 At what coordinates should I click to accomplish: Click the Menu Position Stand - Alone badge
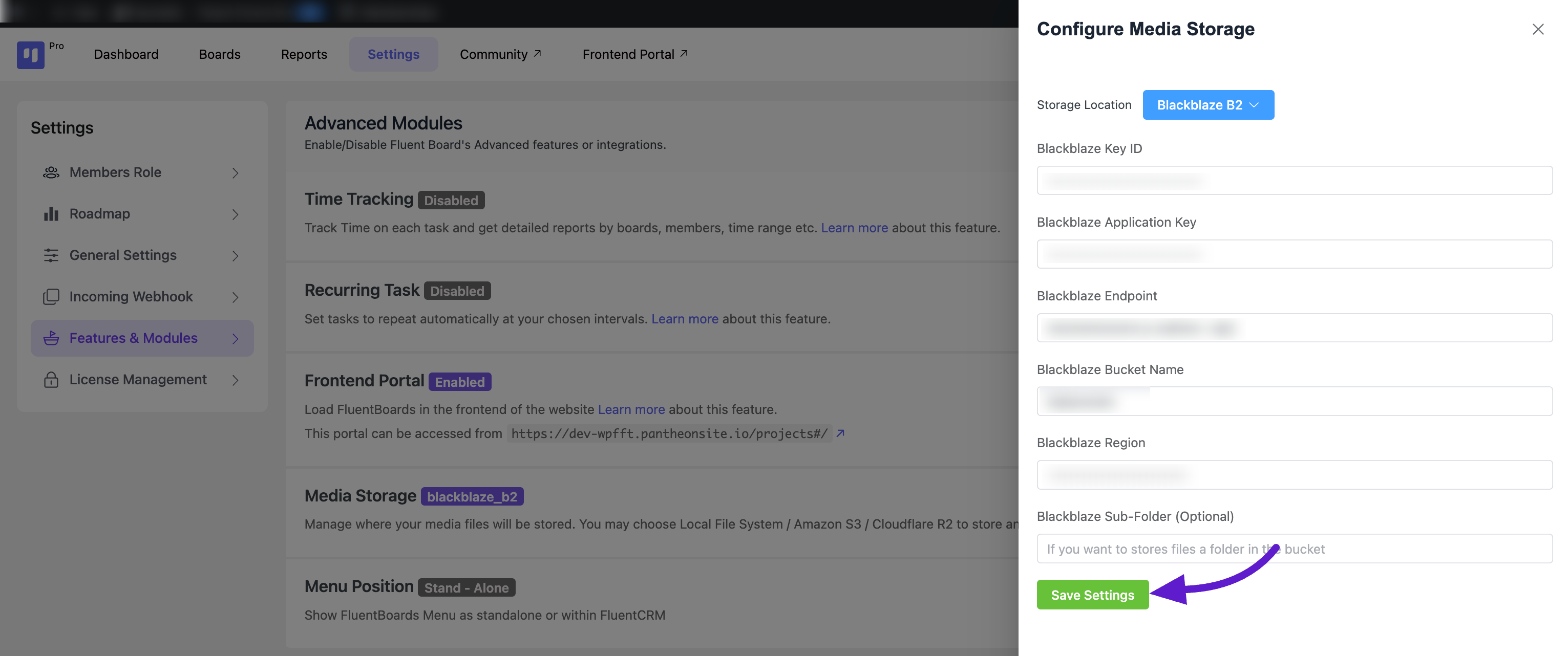[467, 587]
